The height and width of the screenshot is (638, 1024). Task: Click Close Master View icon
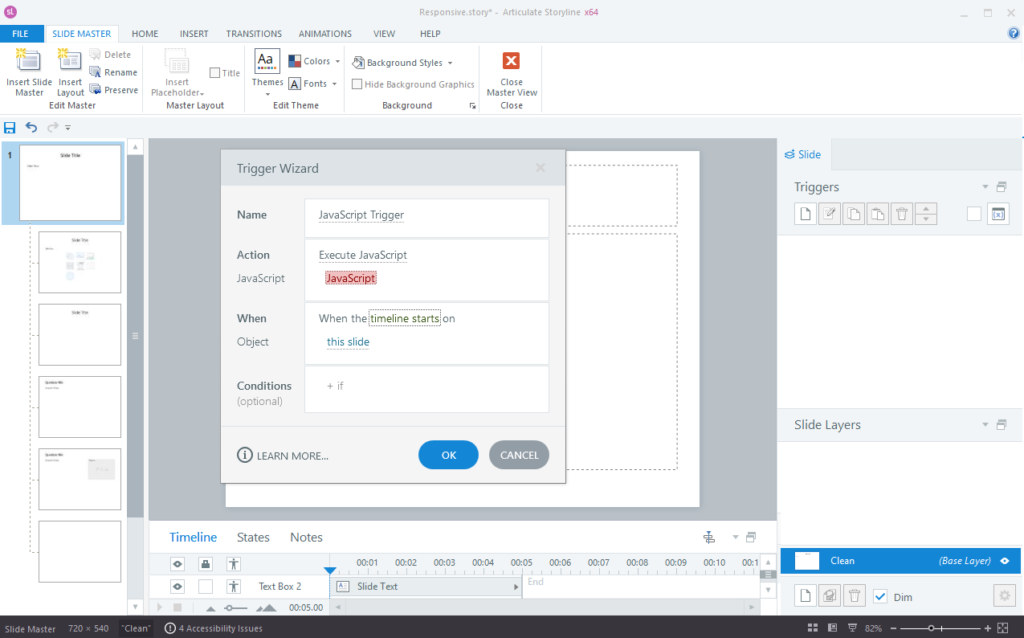pyautogui.click(x=511, y=61)
